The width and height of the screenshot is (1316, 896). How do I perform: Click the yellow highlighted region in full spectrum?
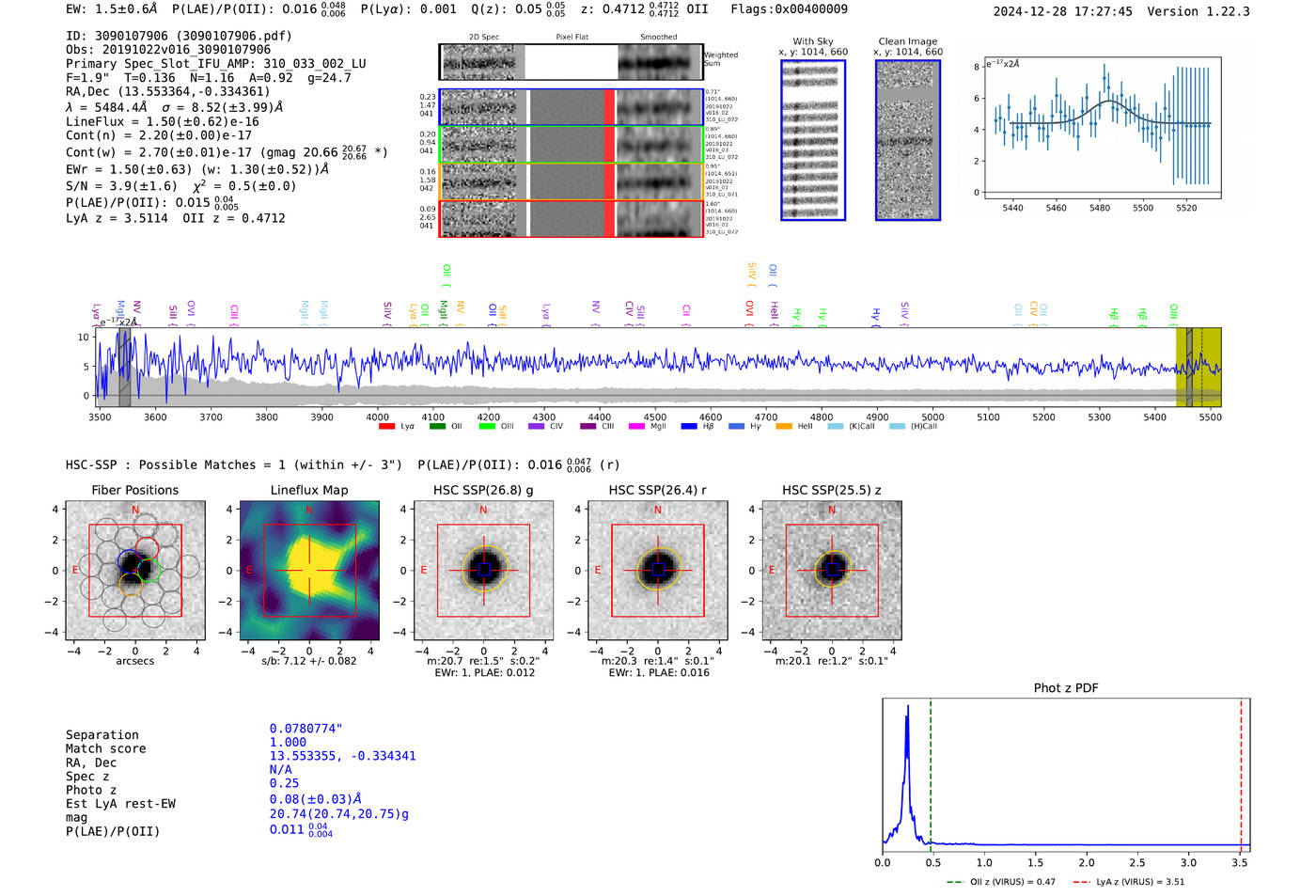point(1198,367)
